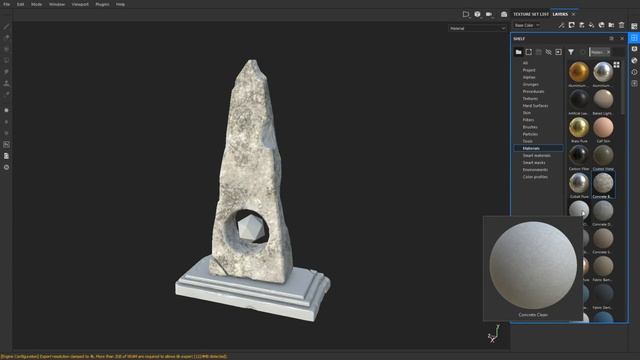
Task: Select Project category in shelf tree
Action: [x=529, y=70]
